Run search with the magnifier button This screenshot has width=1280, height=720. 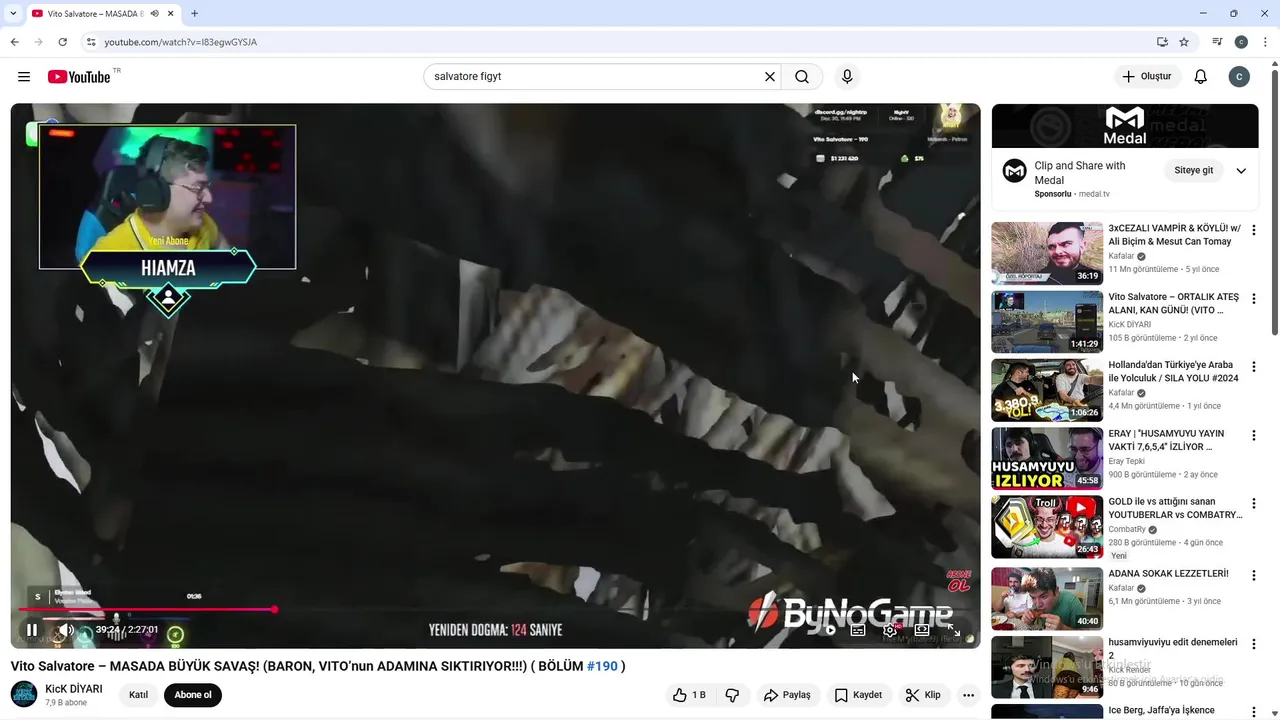pyautogui.click(x=802, y=77)
